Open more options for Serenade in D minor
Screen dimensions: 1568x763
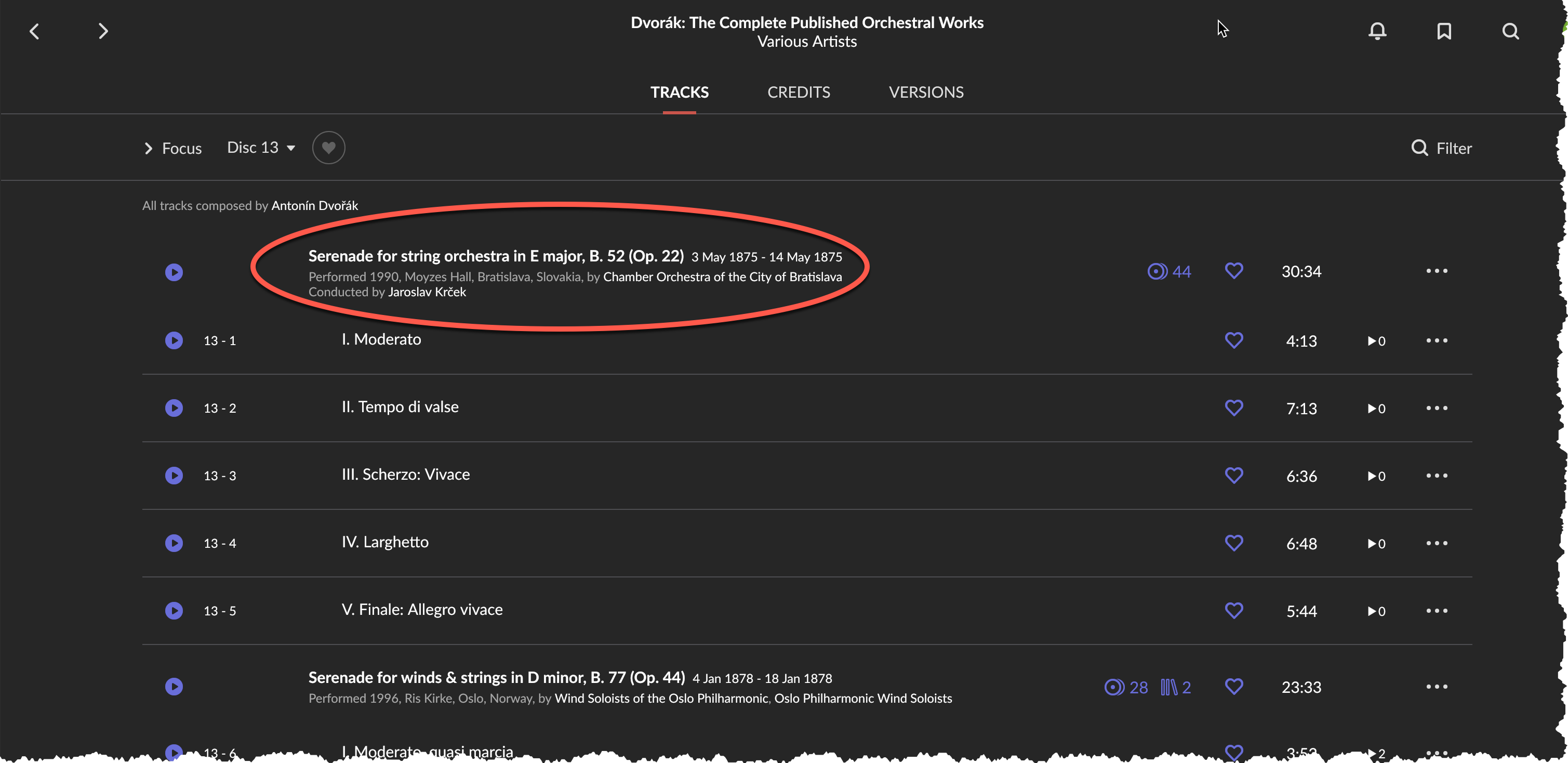[1437, 686]
